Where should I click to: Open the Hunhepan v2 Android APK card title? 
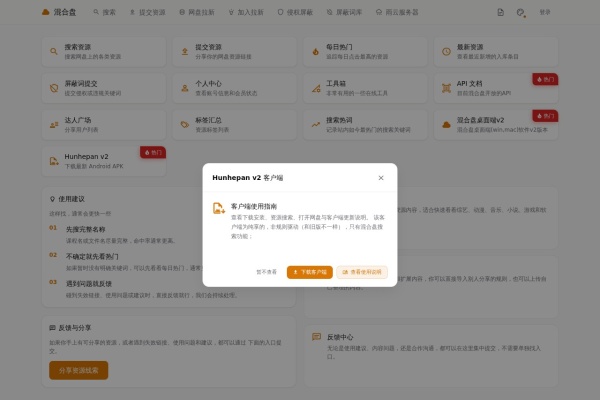click(86, 157)
